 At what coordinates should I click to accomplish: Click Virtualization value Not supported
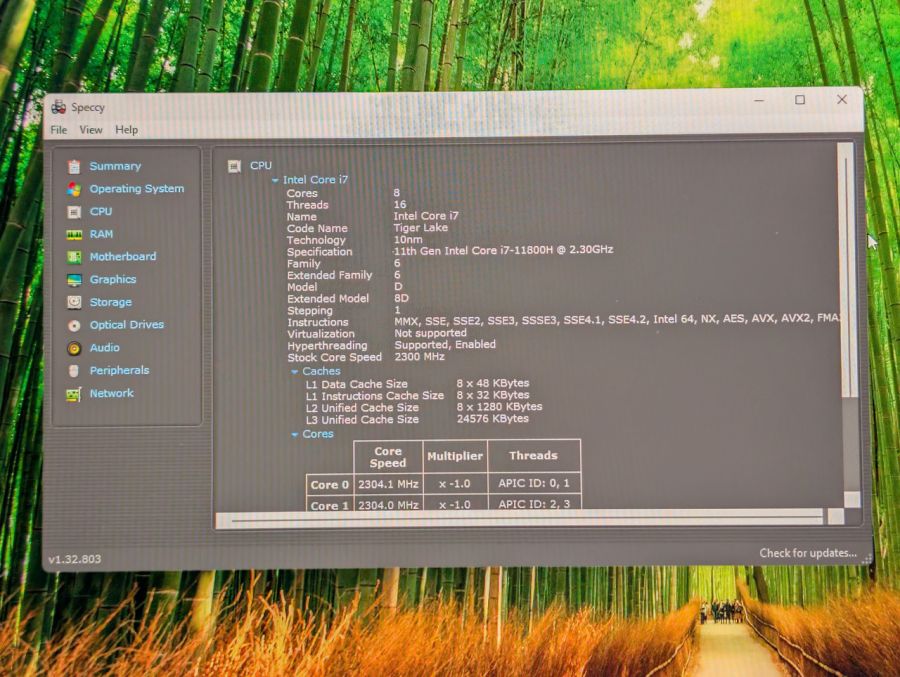430,333
